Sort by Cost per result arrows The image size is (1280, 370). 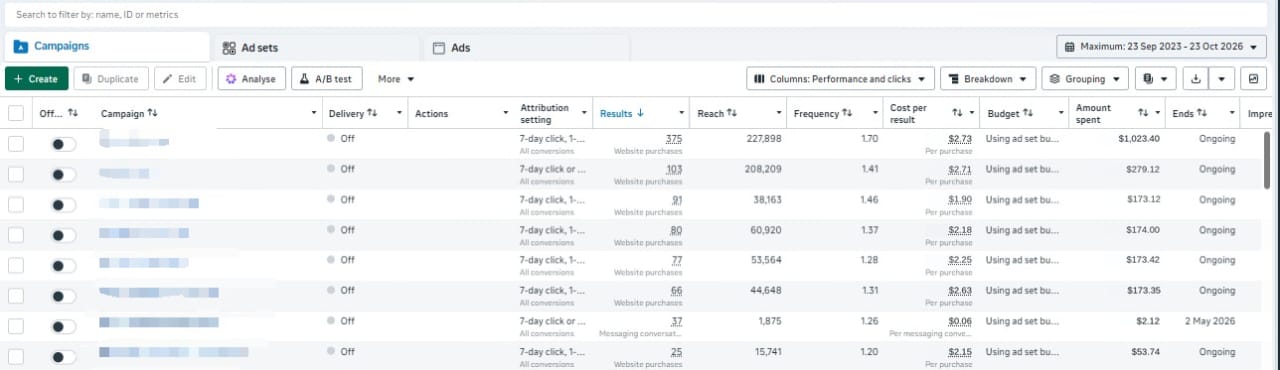tap(957, 114)
